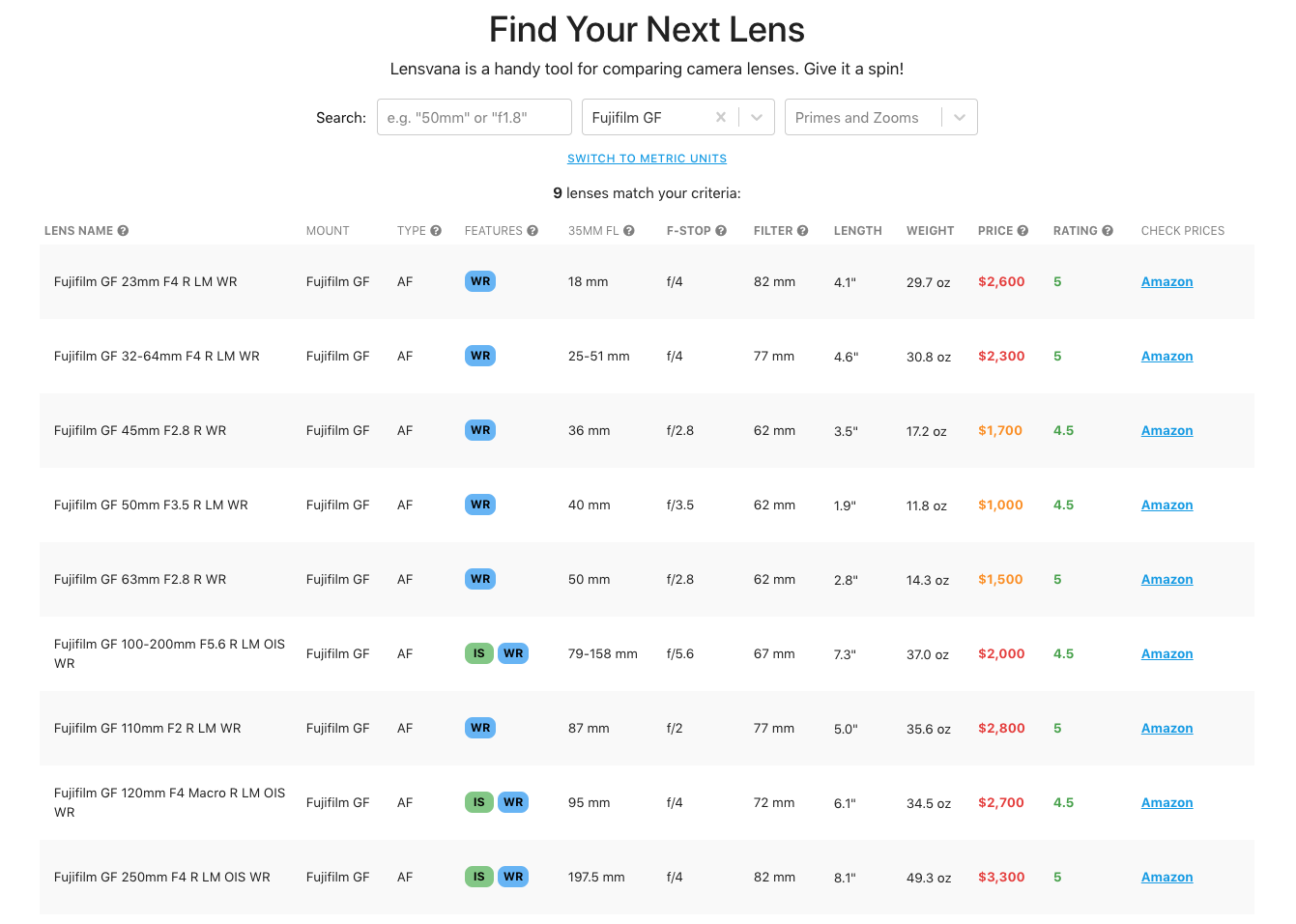
Task: Click WR badge for GF 45mm F2.8
Action: click(480, 430)
